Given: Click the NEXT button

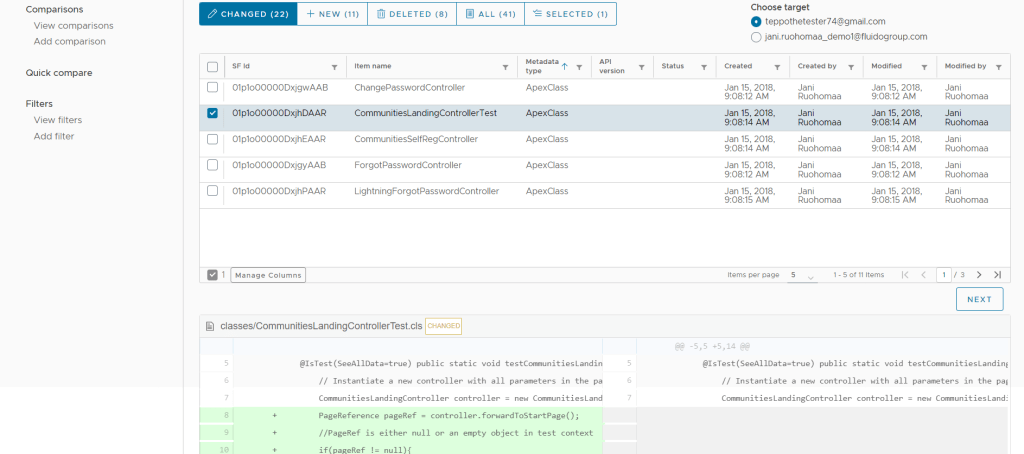Looking at the screenshot, I should tap(980, 299).
